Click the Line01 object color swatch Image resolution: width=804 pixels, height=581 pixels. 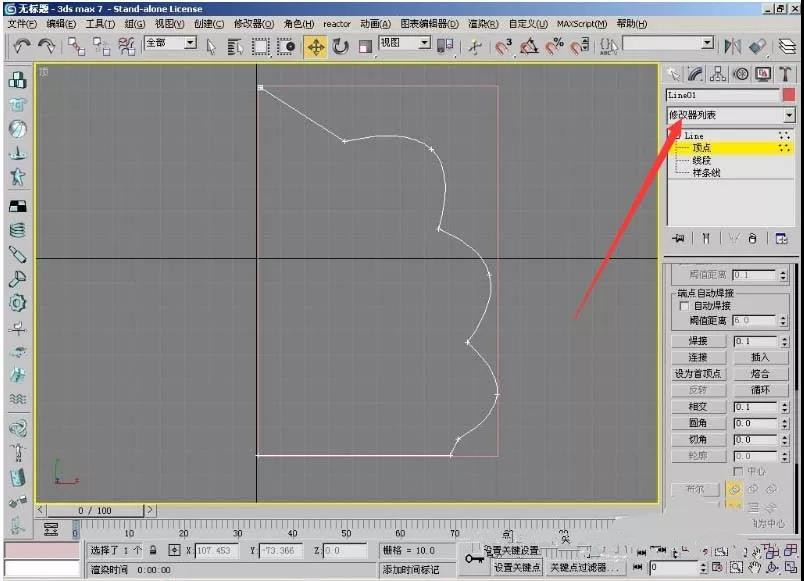click(789, 95)
